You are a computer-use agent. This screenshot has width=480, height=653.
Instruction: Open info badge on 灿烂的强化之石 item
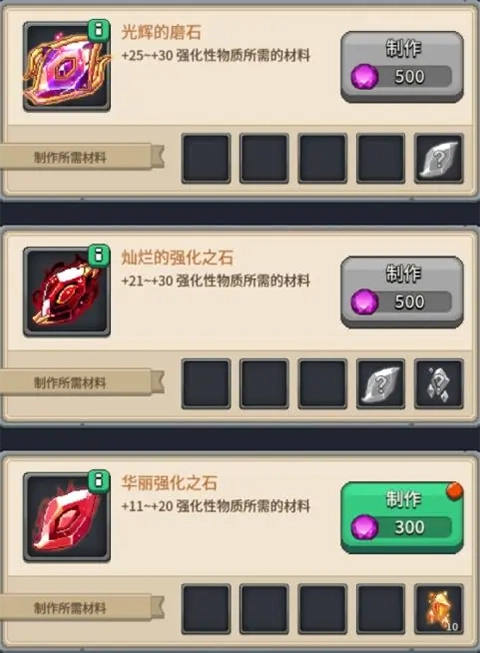[x=99, y=255]
